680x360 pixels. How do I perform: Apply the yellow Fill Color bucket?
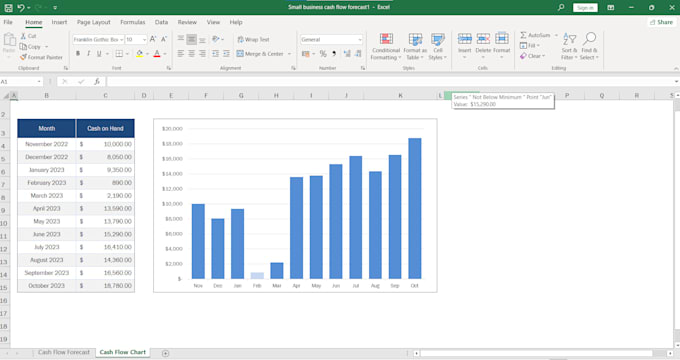pos(139,54)
